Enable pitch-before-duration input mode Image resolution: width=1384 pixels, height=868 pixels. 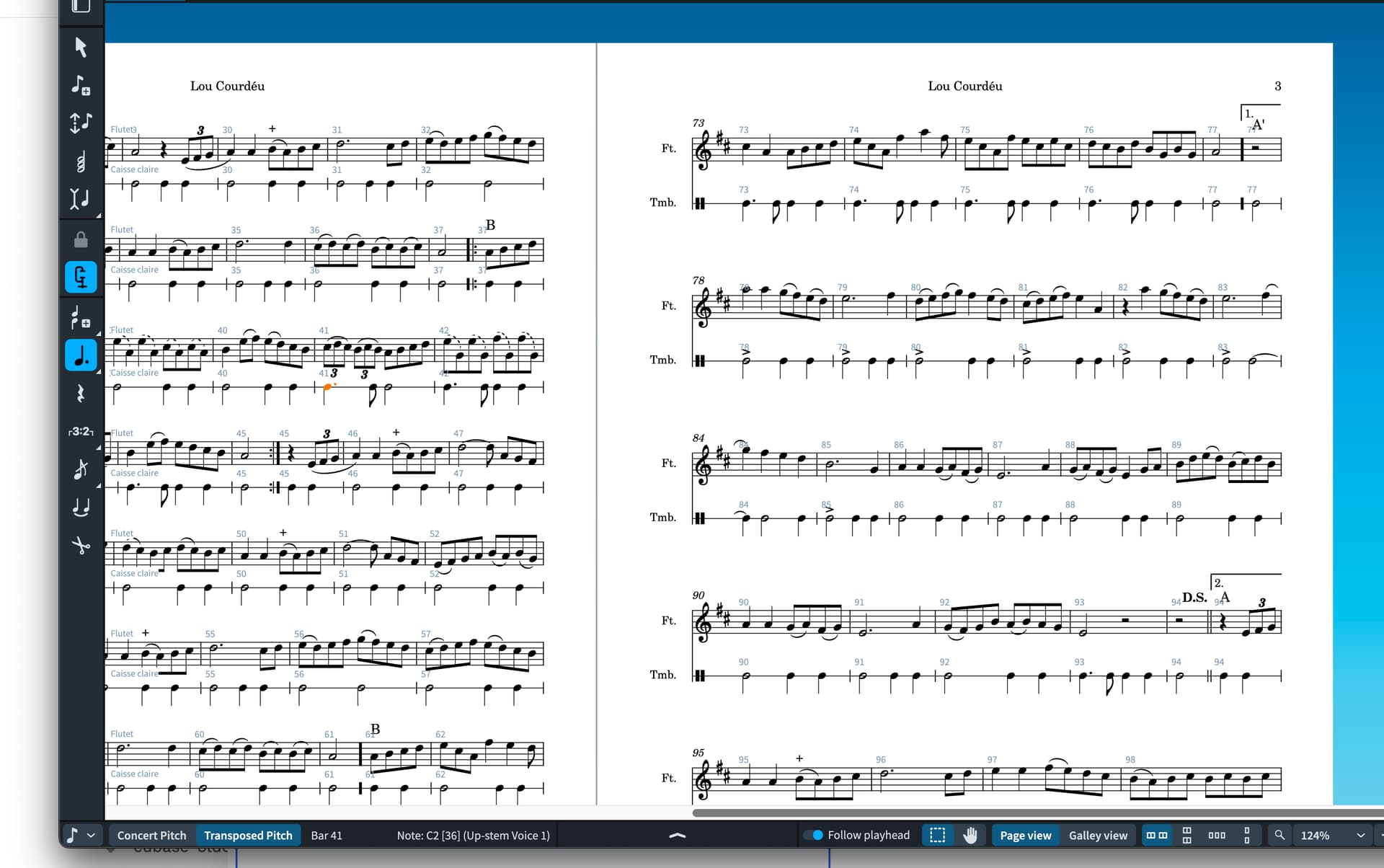(x=81, y=123)
